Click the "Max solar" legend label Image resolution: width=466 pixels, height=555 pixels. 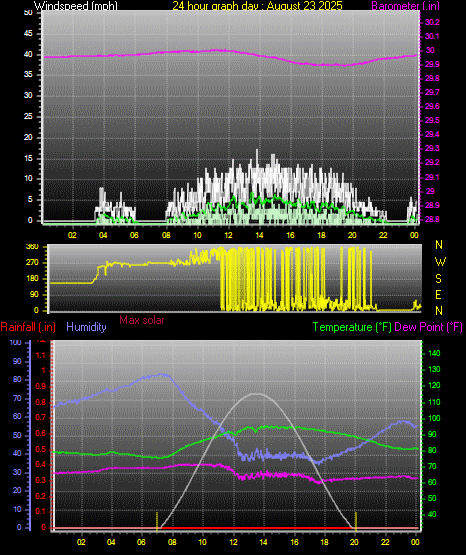tap(142, 320)
